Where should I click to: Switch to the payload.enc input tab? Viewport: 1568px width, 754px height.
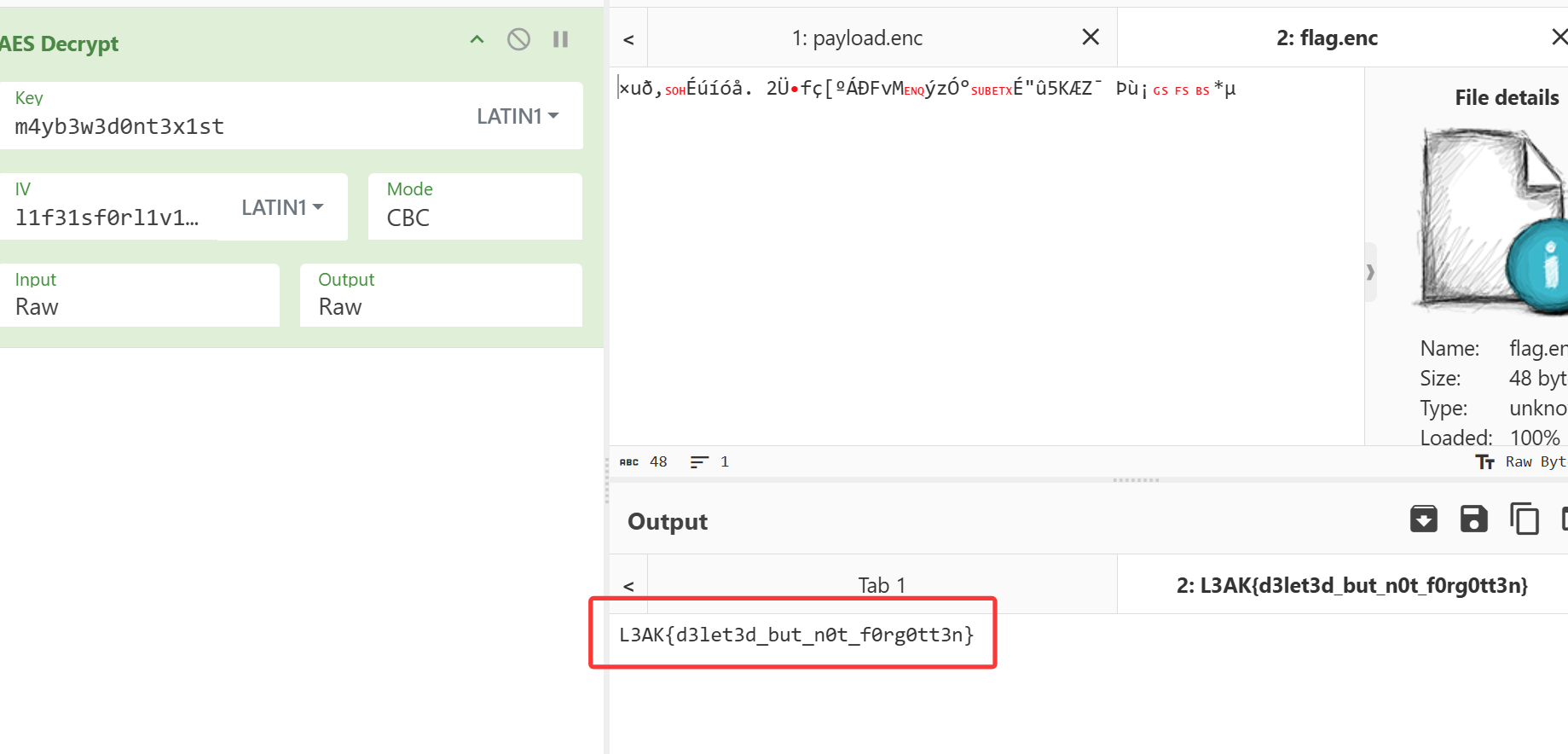pos(857,38)
